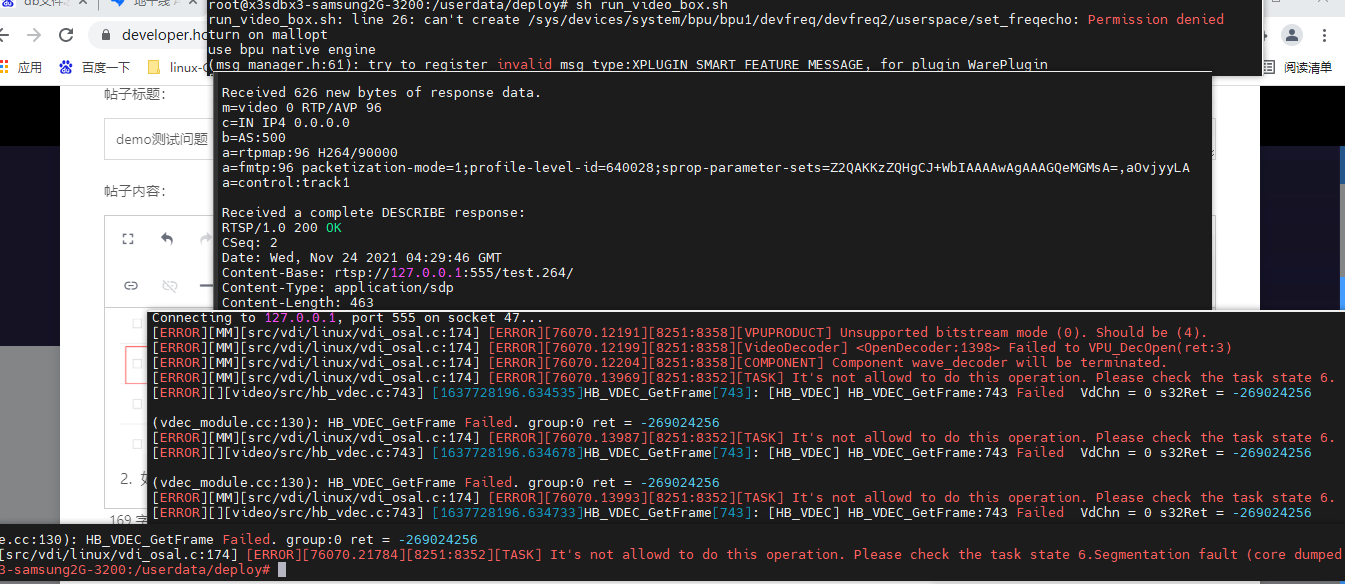Open the 应用 apps shortcut
Image resolution: width=1345 pixels, height=584 pixels.
(22, 67)
